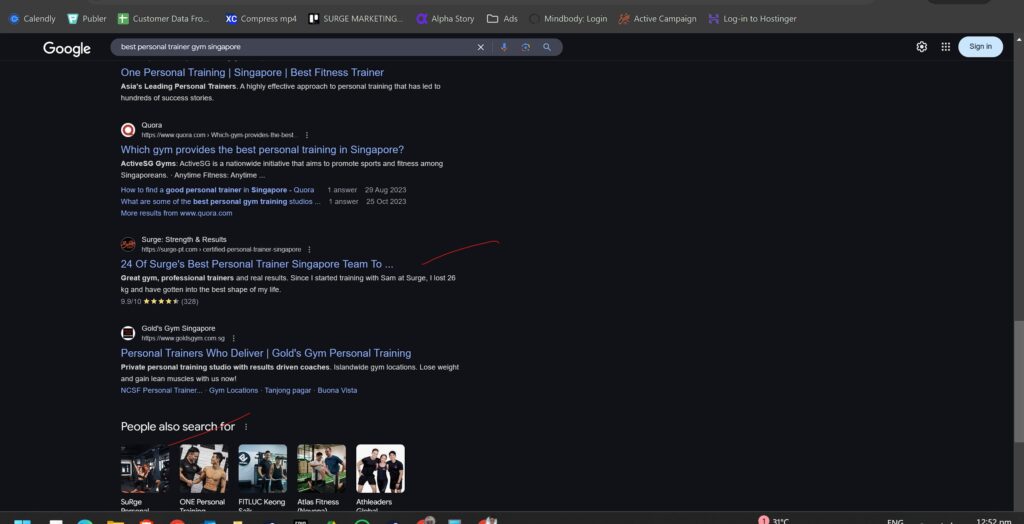Open more options for Quora result
Image resolution: width=1024 pixels, height=524 pixels.
tap(307, 135)
